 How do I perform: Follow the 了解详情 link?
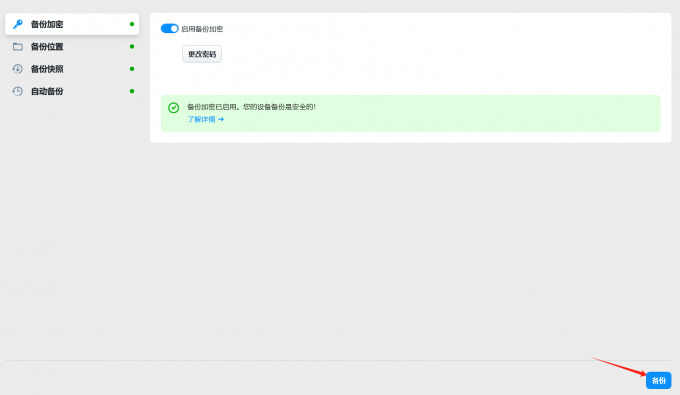pos(205,119)
